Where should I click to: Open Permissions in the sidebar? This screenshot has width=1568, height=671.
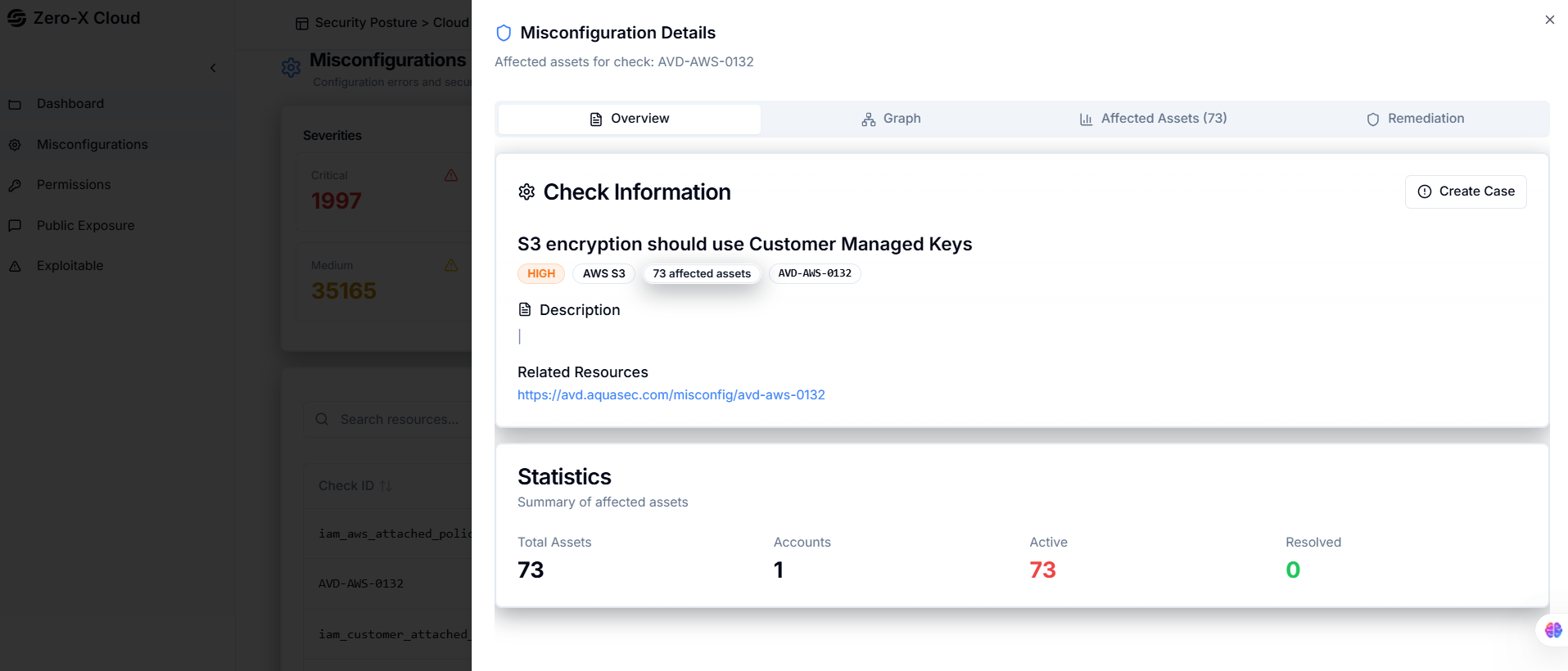(74, 185)
